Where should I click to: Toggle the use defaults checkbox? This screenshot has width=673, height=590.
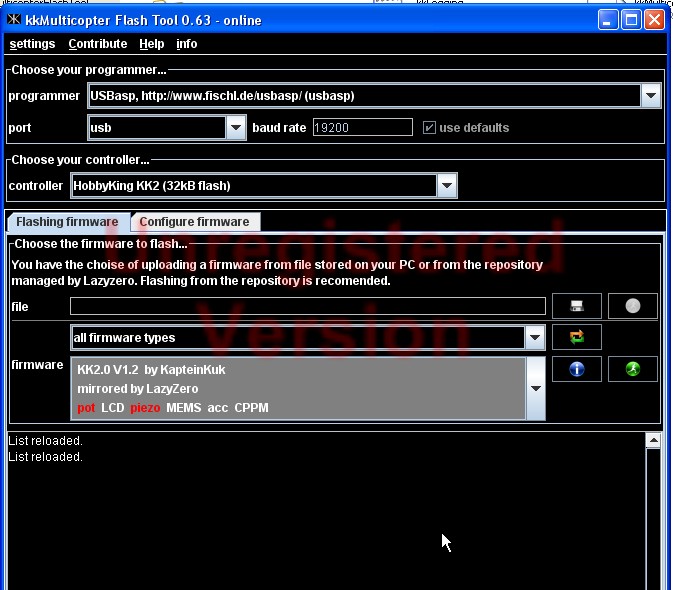pos(429,127)
